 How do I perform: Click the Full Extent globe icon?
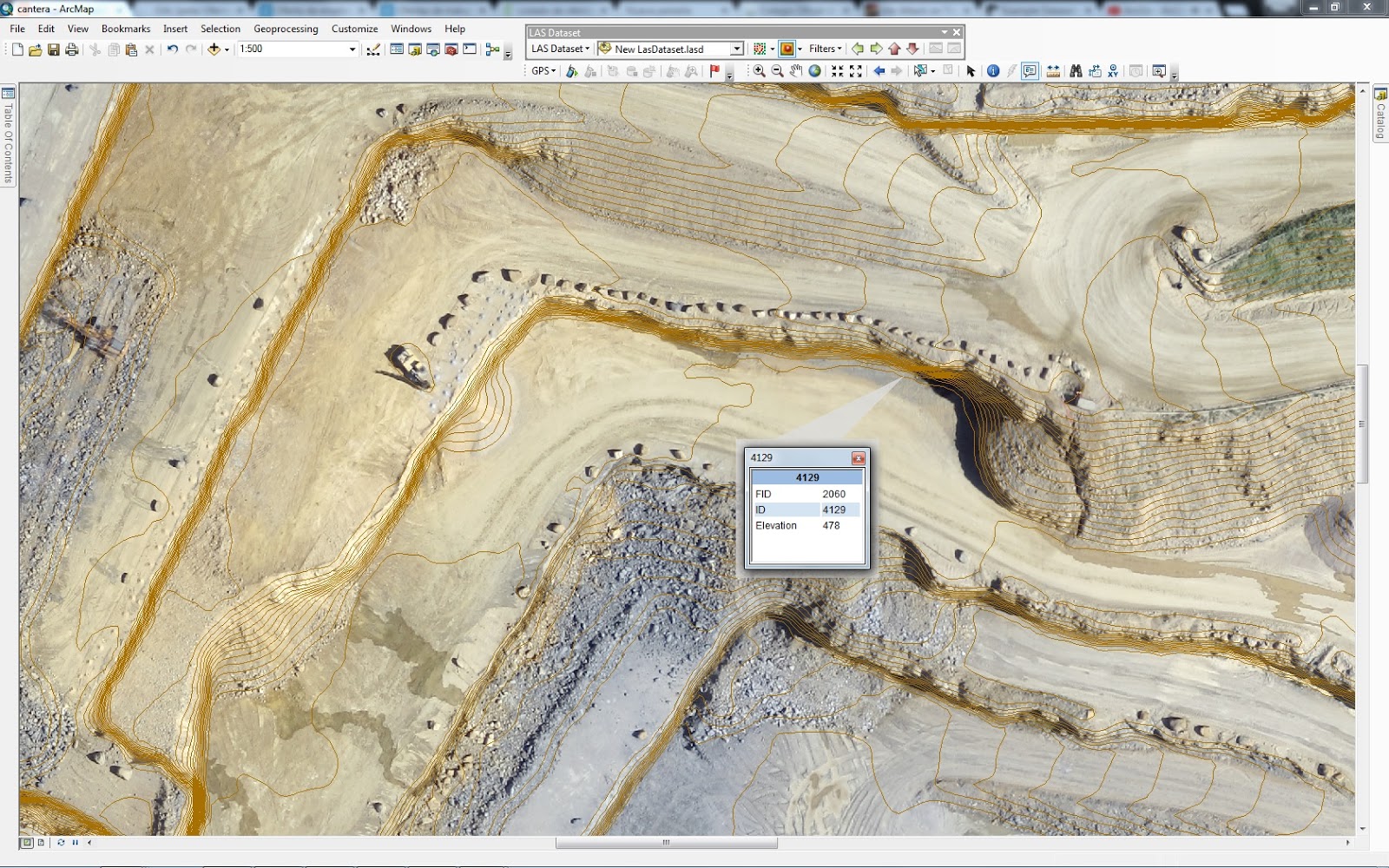click(x=814, y=71)
